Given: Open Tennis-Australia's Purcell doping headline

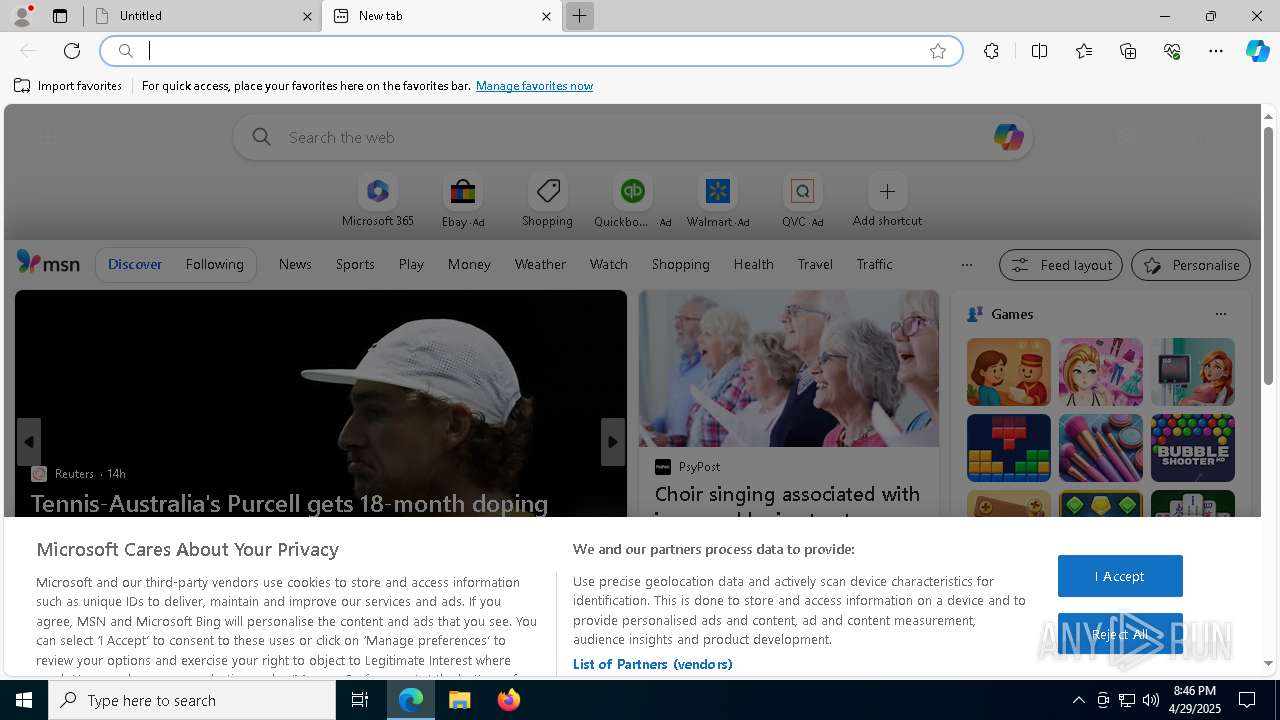Looking at the screenshot, I should coord(289,503).
